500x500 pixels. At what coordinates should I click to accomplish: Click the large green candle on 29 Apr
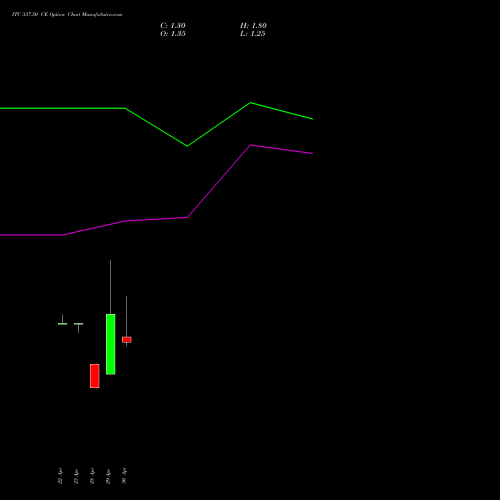pyautogui.click(x=111, y=344)
